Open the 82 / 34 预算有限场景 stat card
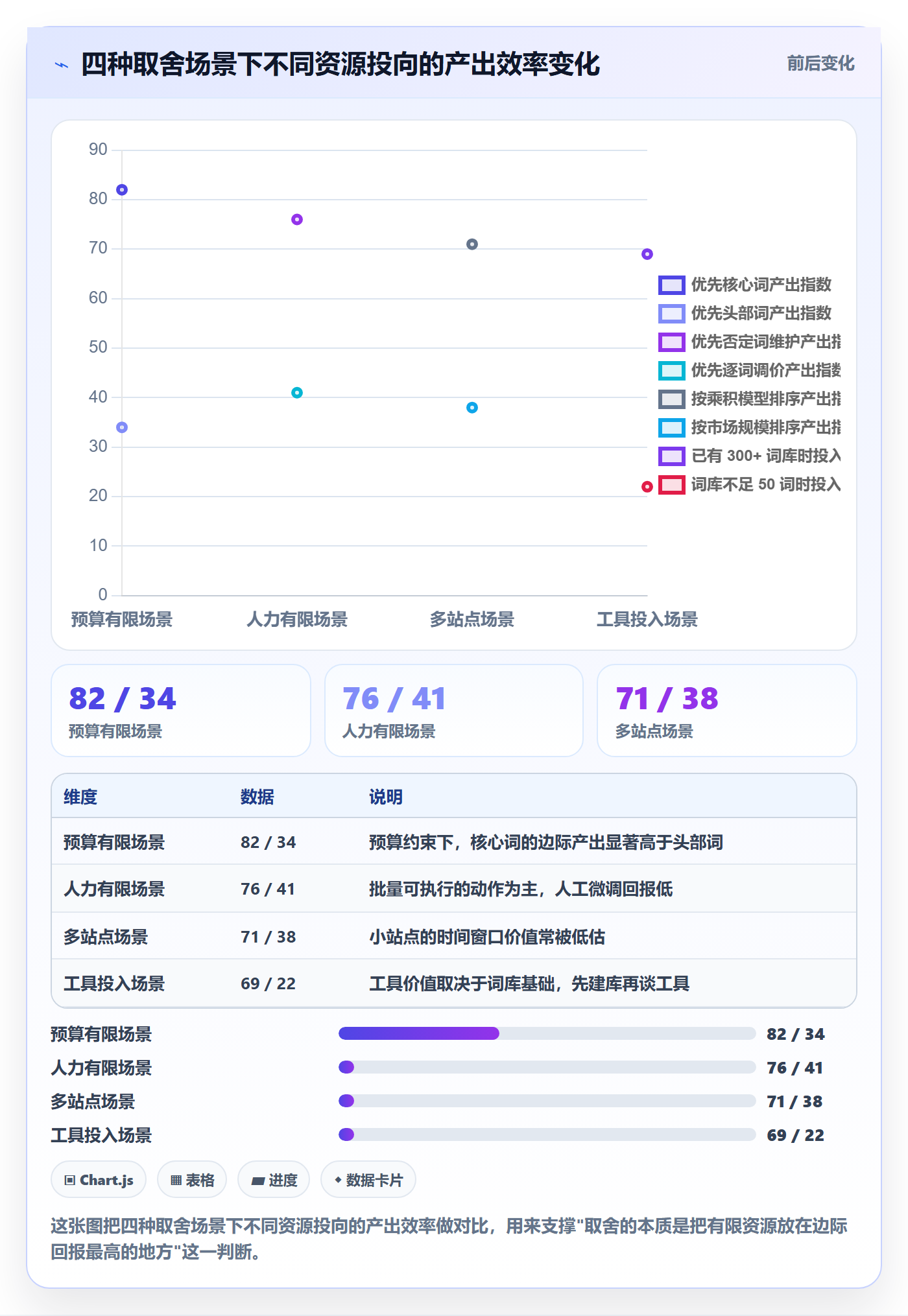 point(181,711)
